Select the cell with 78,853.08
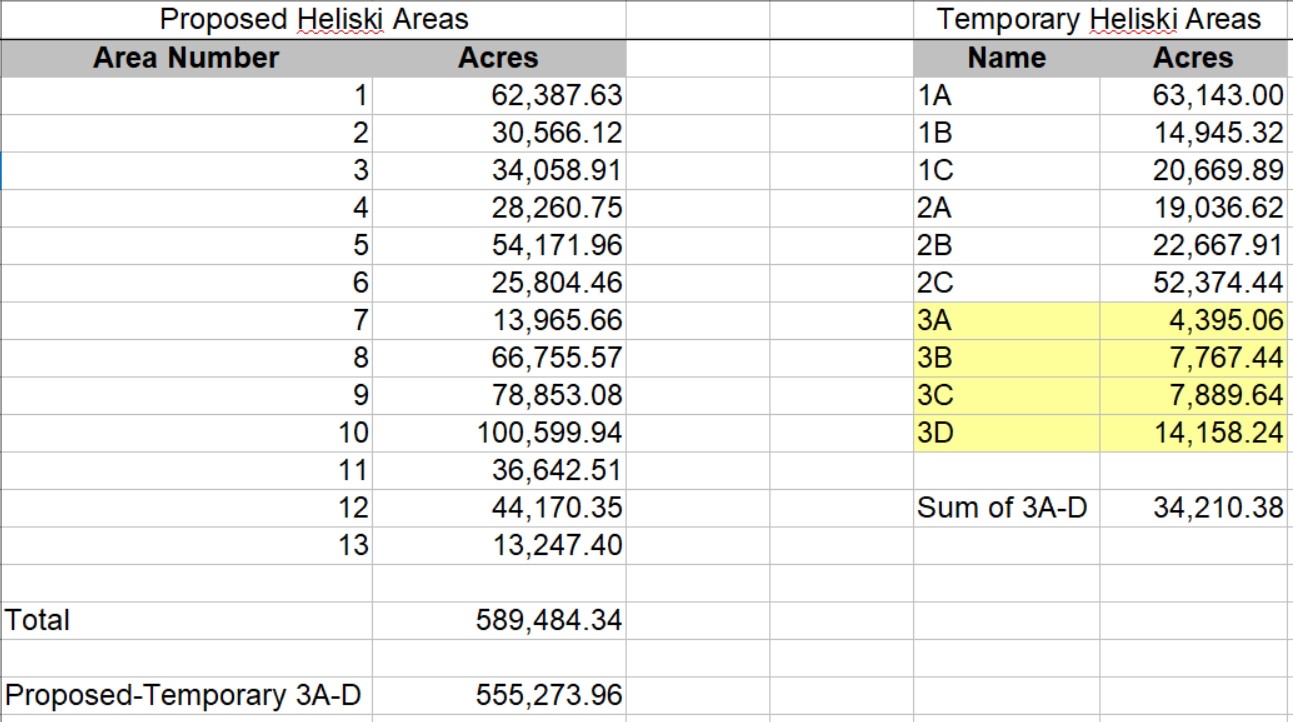The image size is (1293, 722). click(499, 395)
